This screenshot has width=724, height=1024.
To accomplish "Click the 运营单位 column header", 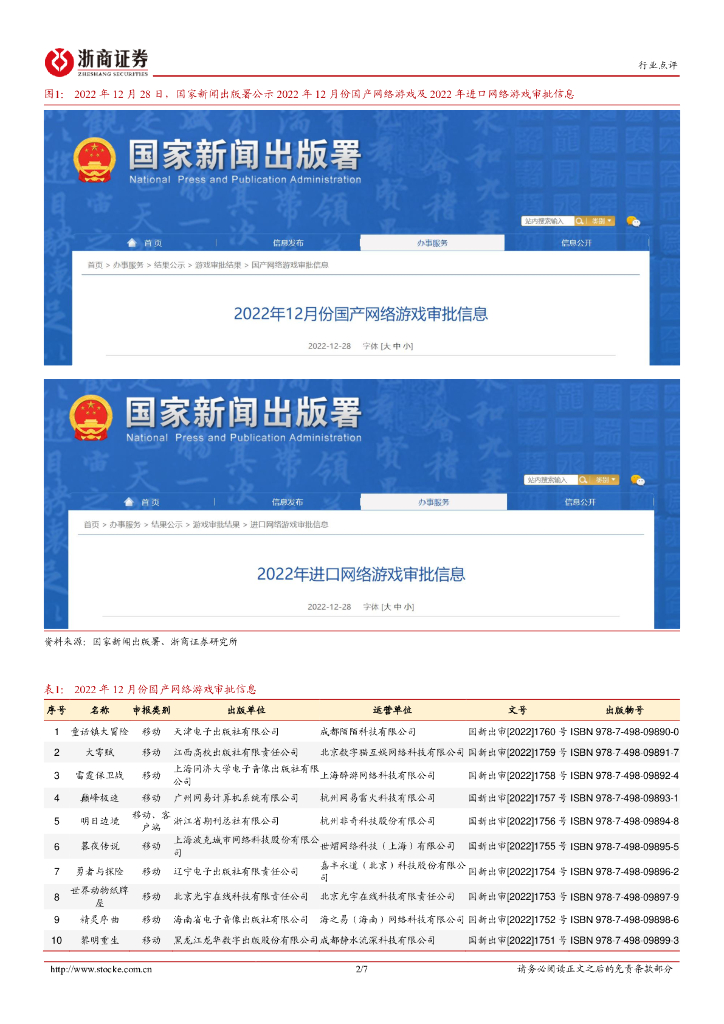I will [x=392, y=710].
